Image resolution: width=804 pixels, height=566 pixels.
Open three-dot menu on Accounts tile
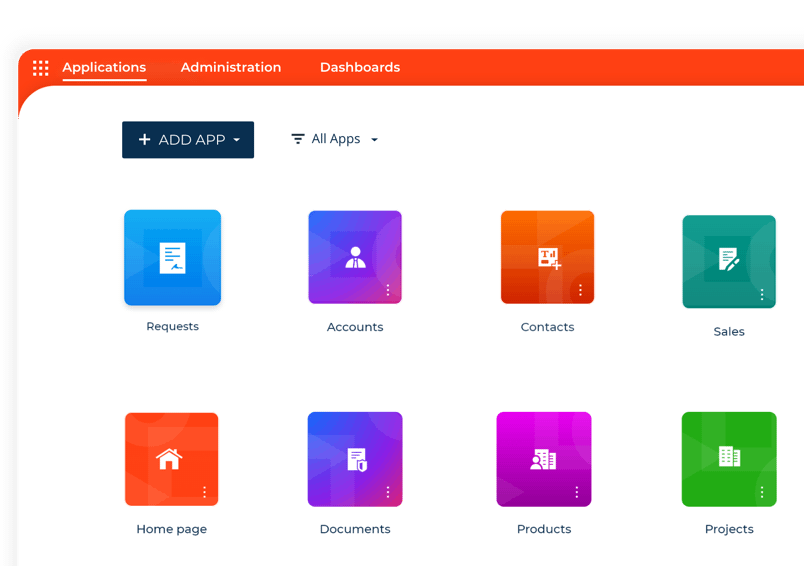coord(388,290)
